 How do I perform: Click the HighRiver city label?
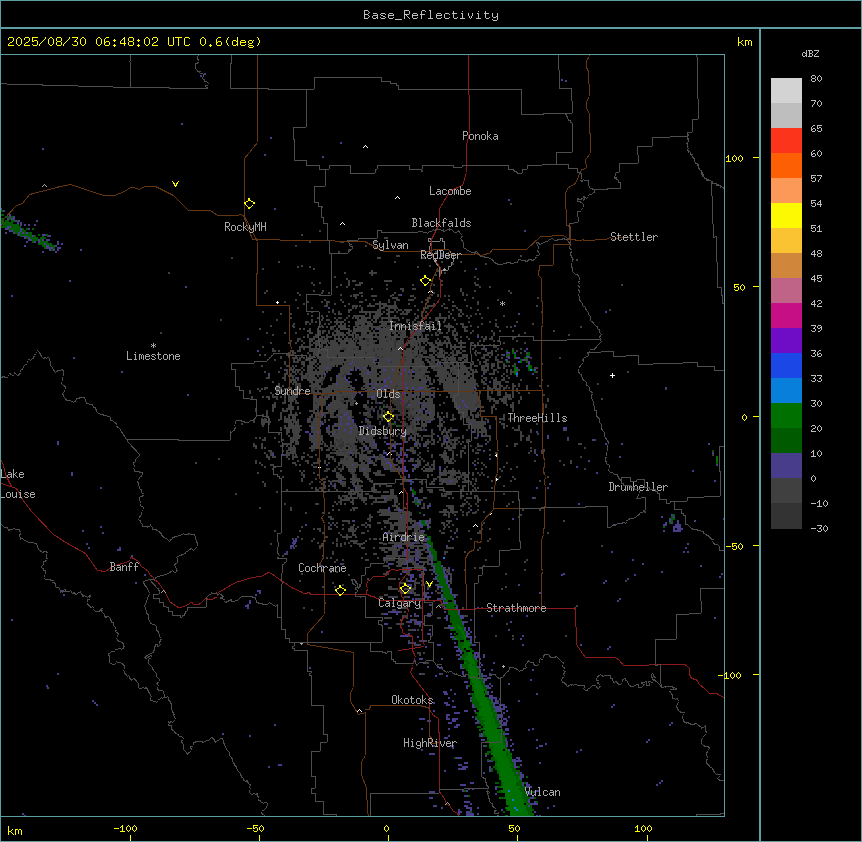[430, 743]
